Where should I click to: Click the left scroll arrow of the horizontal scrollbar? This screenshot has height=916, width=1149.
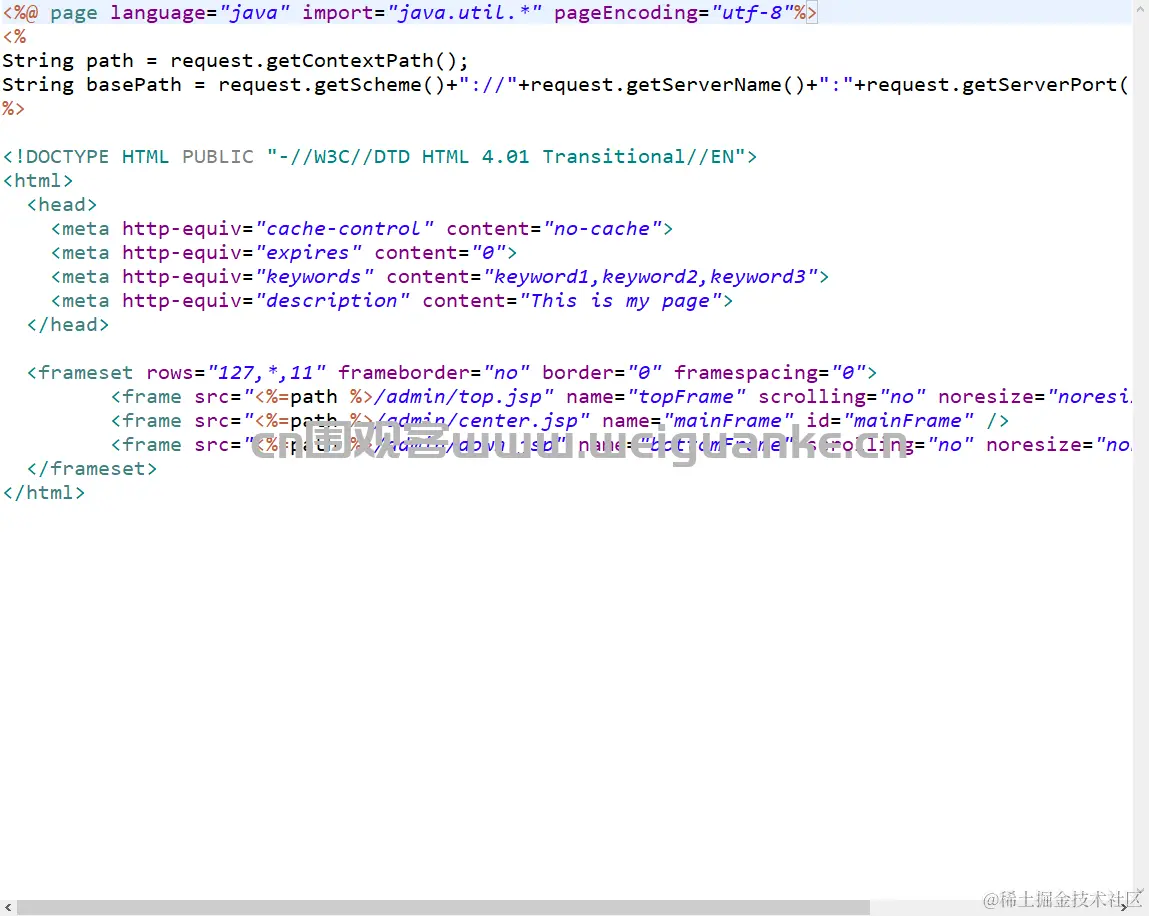coord(8,907)
